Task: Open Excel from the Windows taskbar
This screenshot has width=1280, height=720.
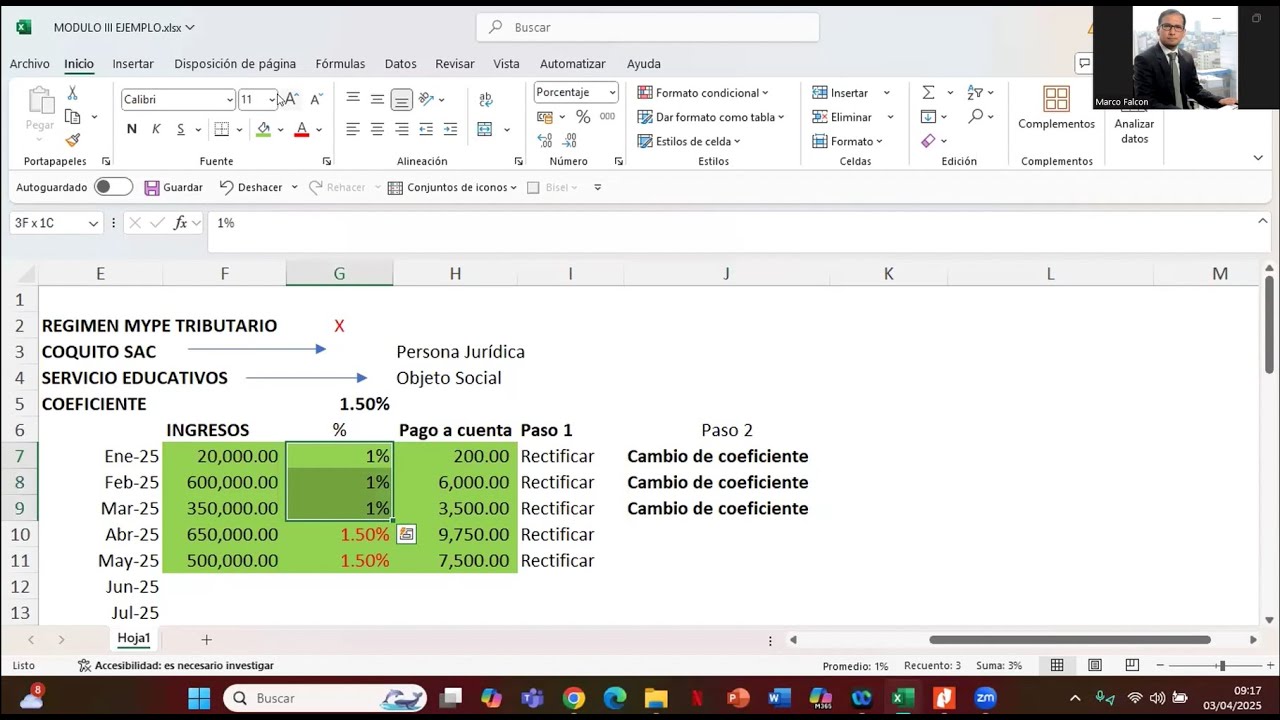Action: click(902, 698)
